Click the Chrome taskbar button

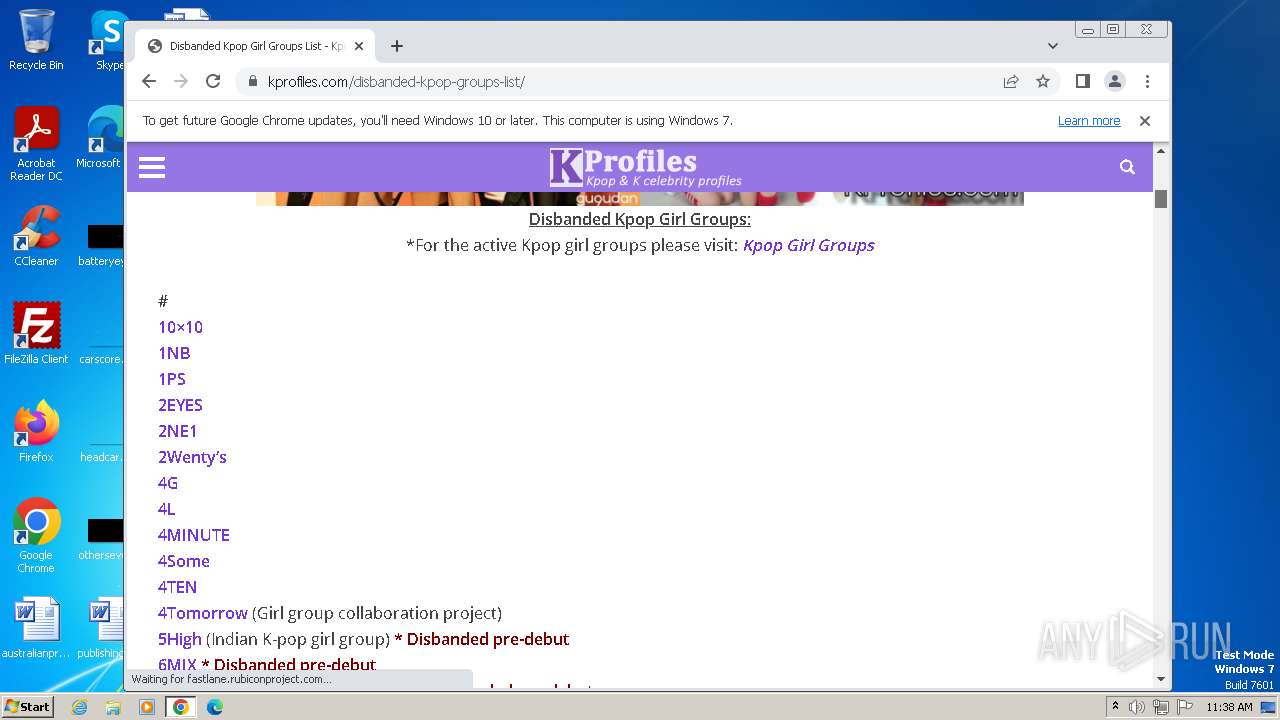[180, 707]
